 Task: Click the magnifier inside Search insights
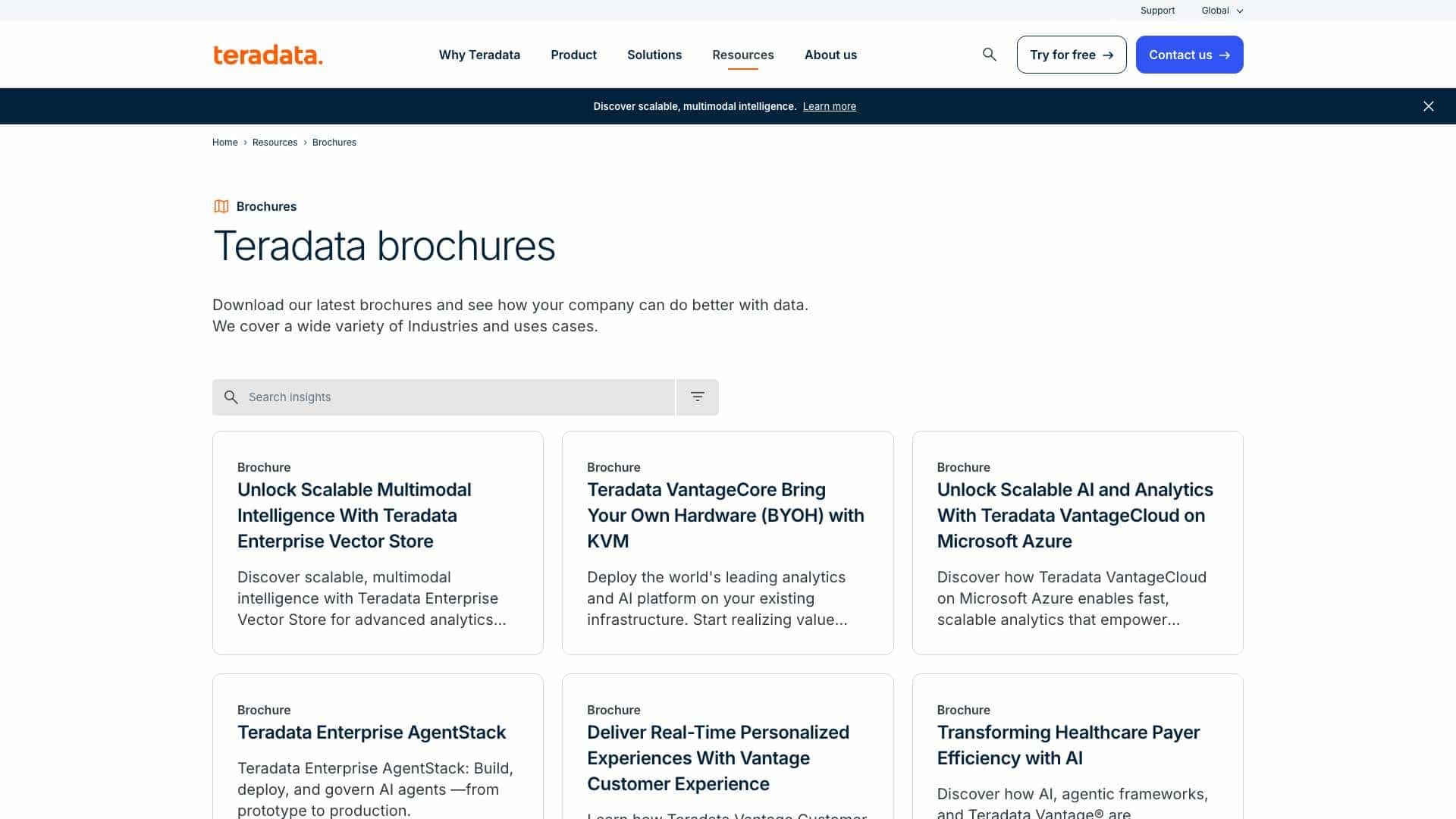click(x=231, y=397)
